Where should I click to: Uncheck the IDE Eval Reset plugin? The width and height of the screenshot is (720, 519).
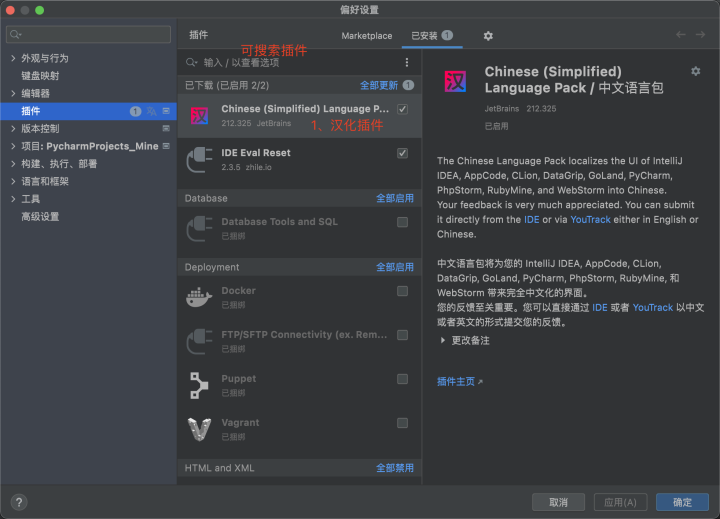pyautogui.click(x=402, y=153)
